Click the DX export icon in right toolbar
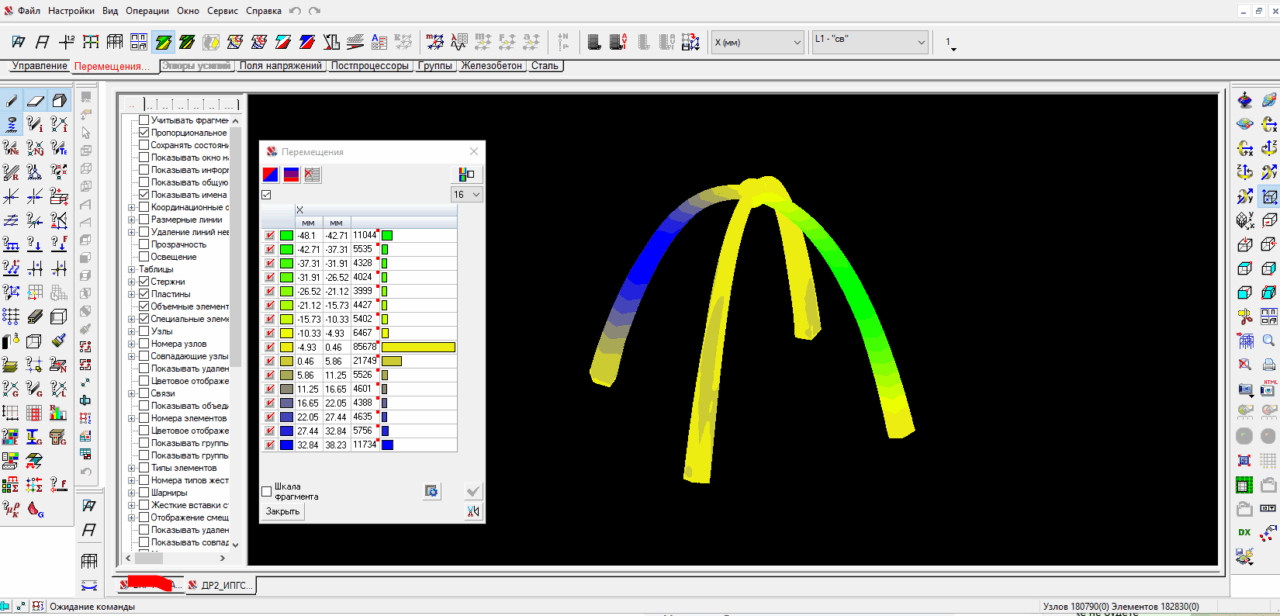 pos(1245,531)
